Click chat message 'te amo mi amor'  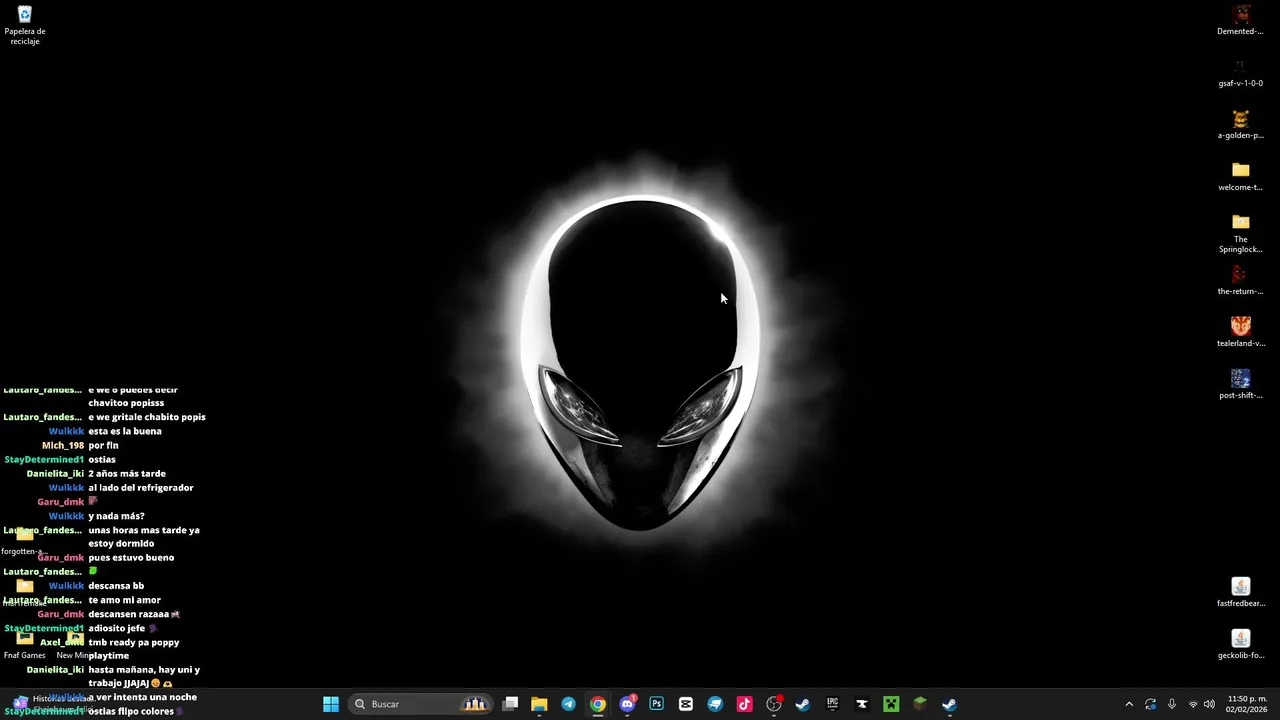point(124,600)
